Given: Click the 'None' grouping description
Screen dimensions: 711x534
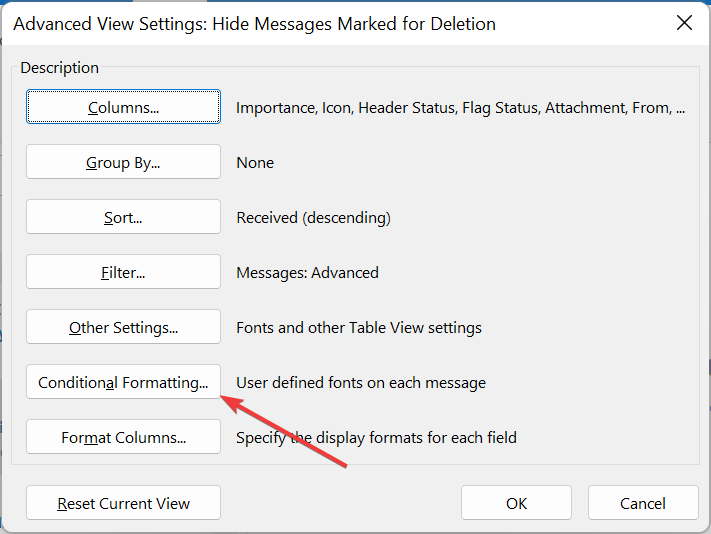Looking at the screenshot, I should point(255,163).
